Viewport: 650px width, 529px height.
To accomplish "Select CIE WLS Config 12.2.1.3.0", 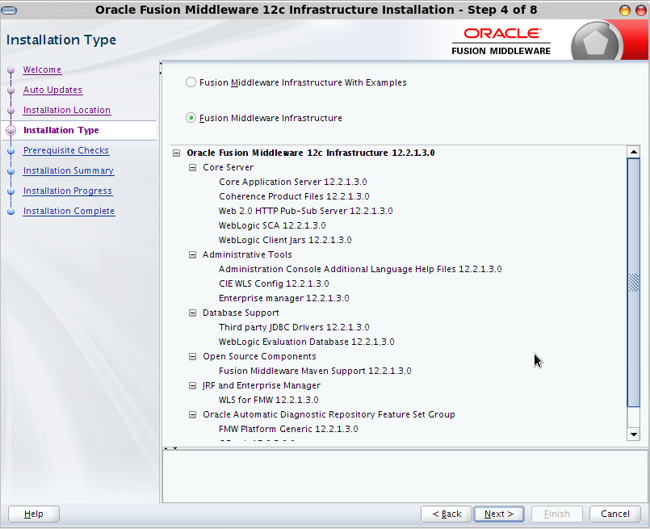I will tap(274, 284).
